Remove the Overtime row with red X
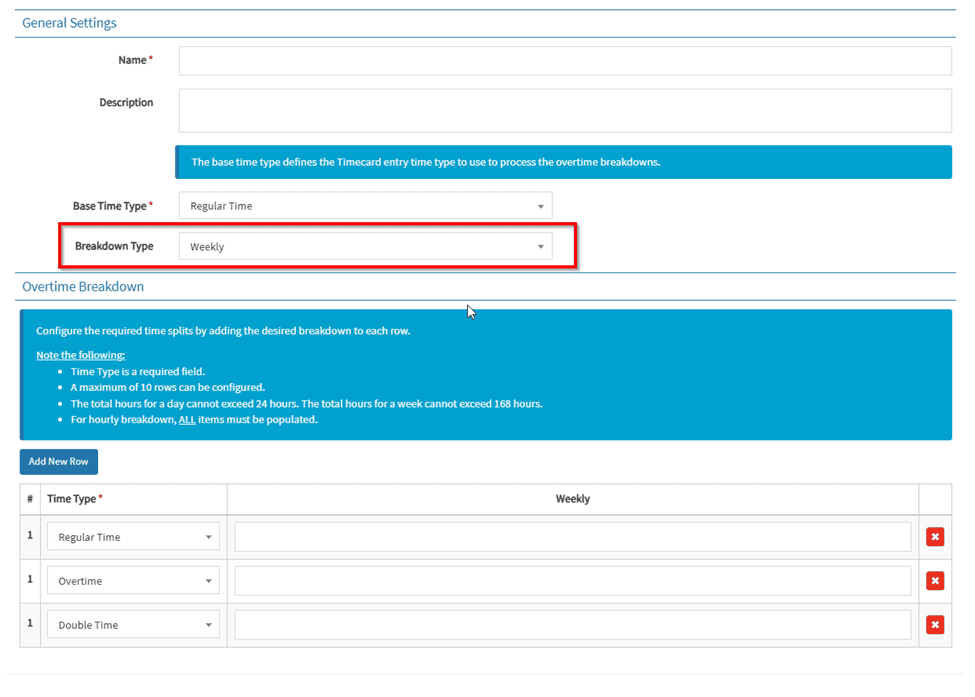The image size is (975, 697). (934, 581)
